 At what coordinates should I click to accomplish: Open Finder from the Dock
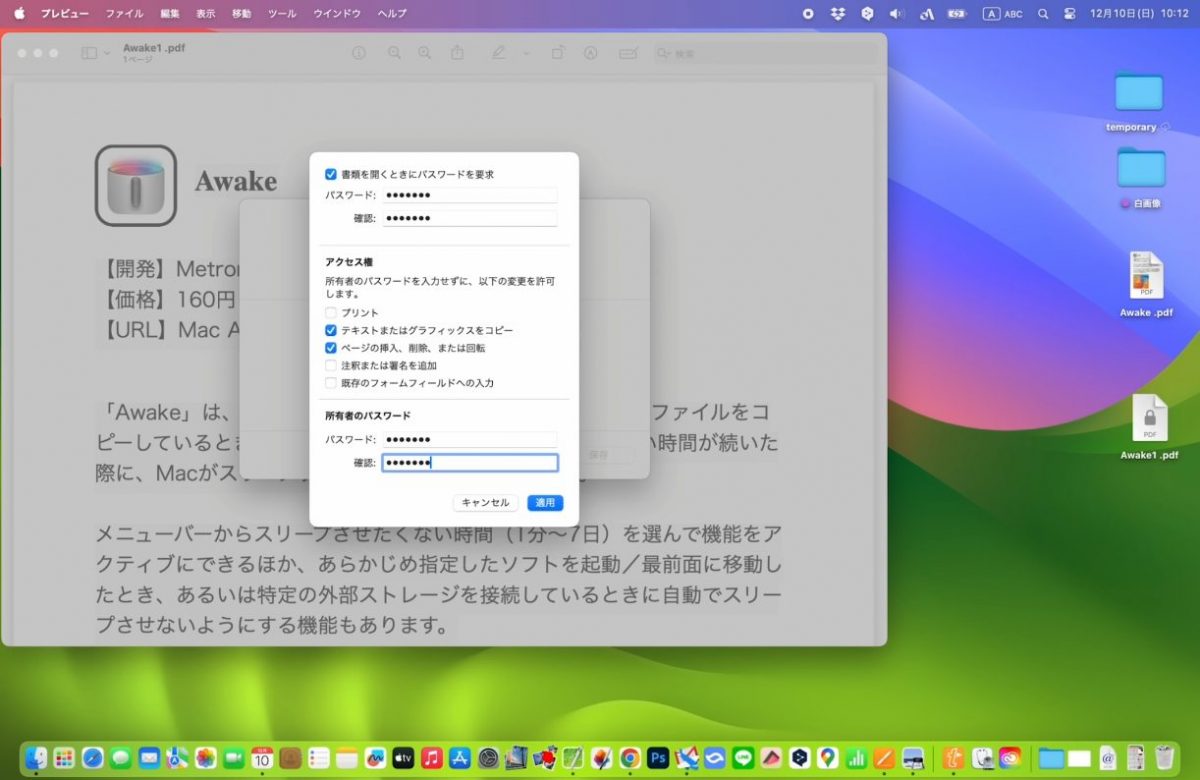36,758
